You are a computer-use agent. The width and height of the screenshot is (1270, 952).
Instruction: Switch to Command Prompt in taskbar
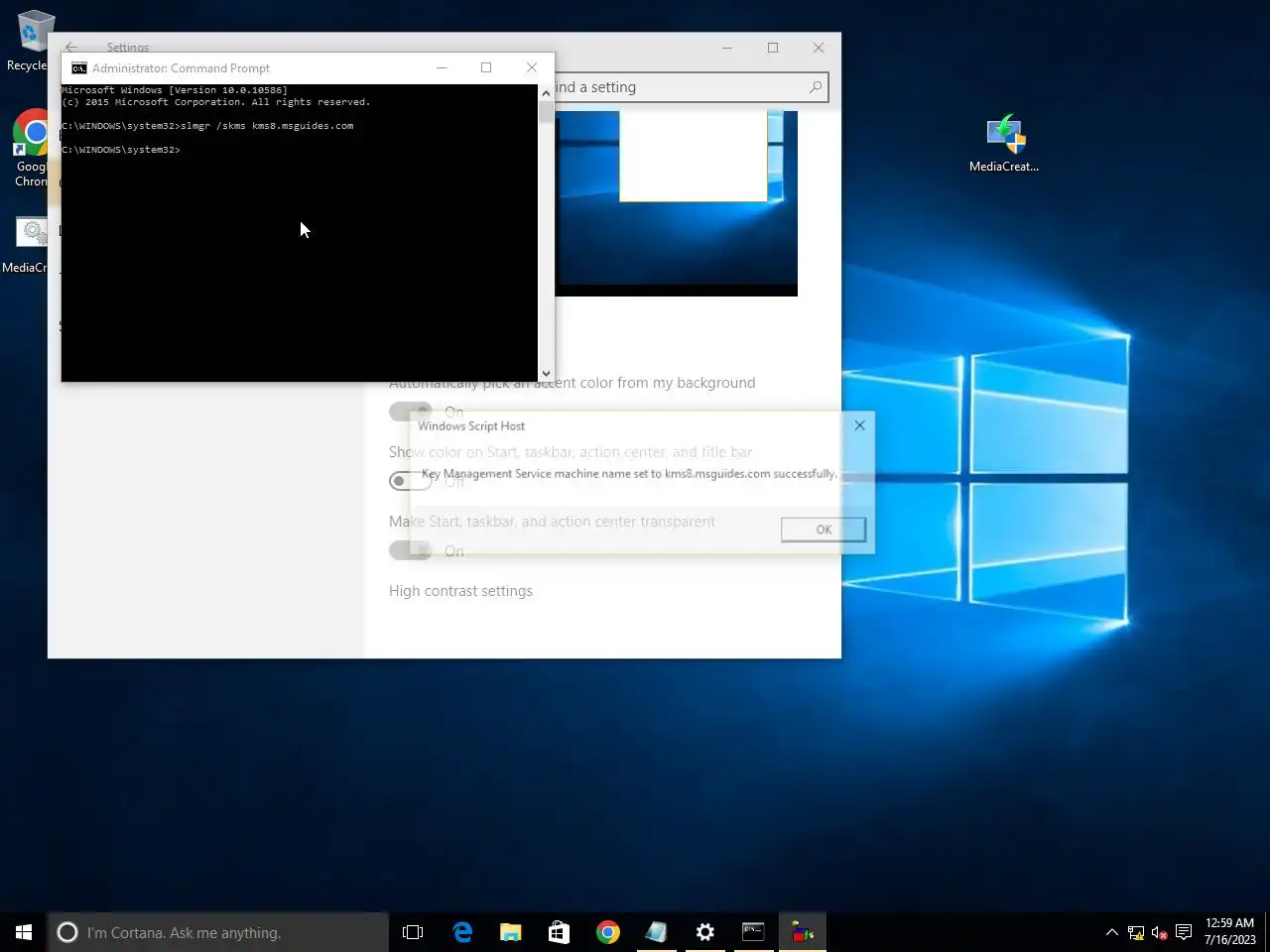754,932
